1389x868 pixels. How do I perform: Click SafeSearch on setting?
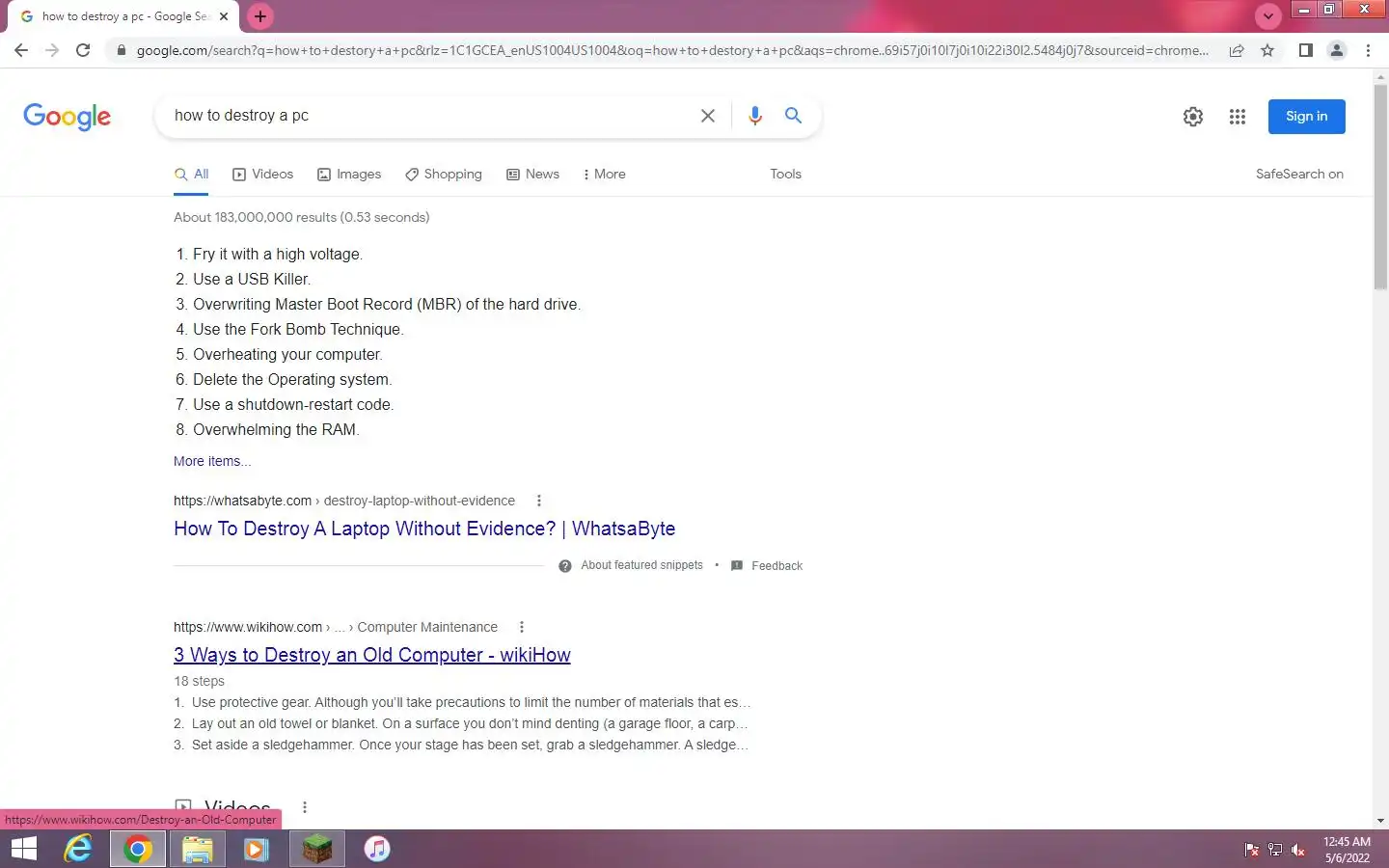click(x=1299, y=175)
